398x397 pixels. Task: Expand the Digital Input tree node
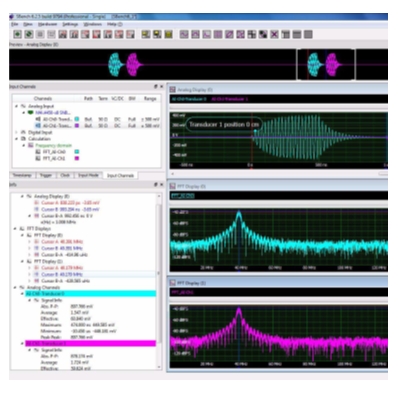16,132
